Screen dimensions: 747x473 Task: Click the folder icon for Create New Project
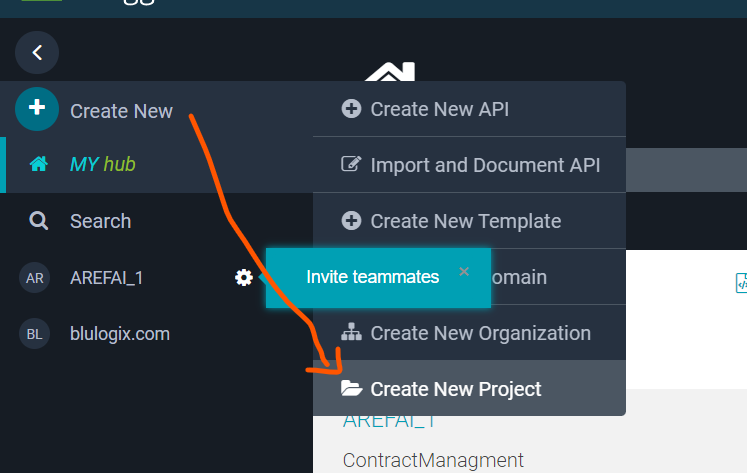pyautogui.click(x=351, y=388)
